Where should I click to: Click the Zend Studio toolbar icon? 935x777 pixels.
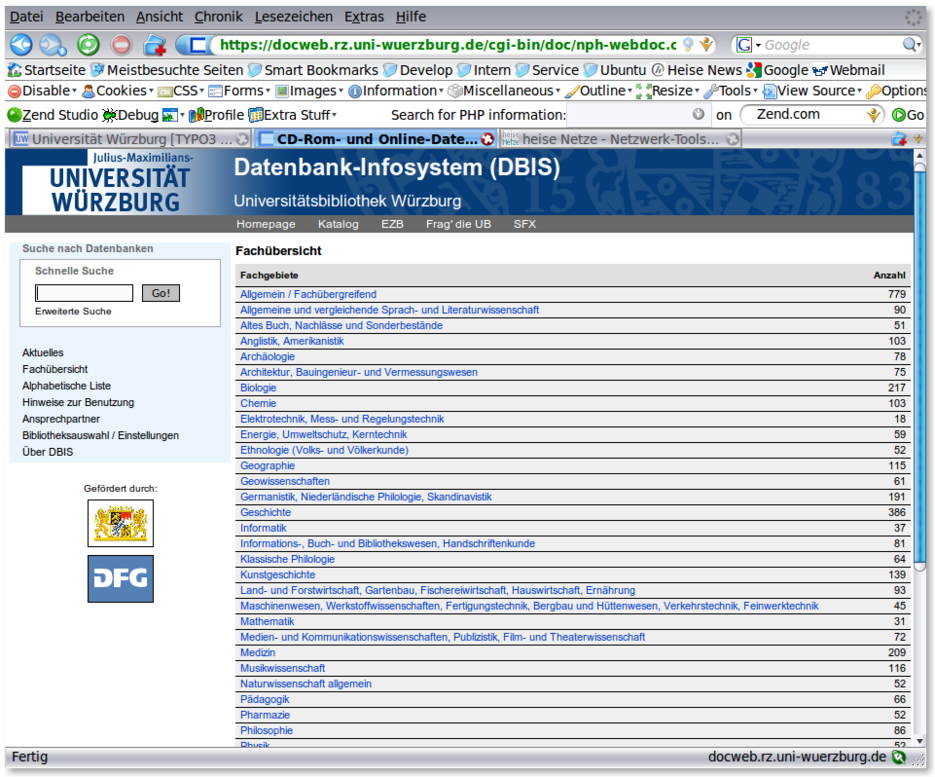tap(14, 115)
